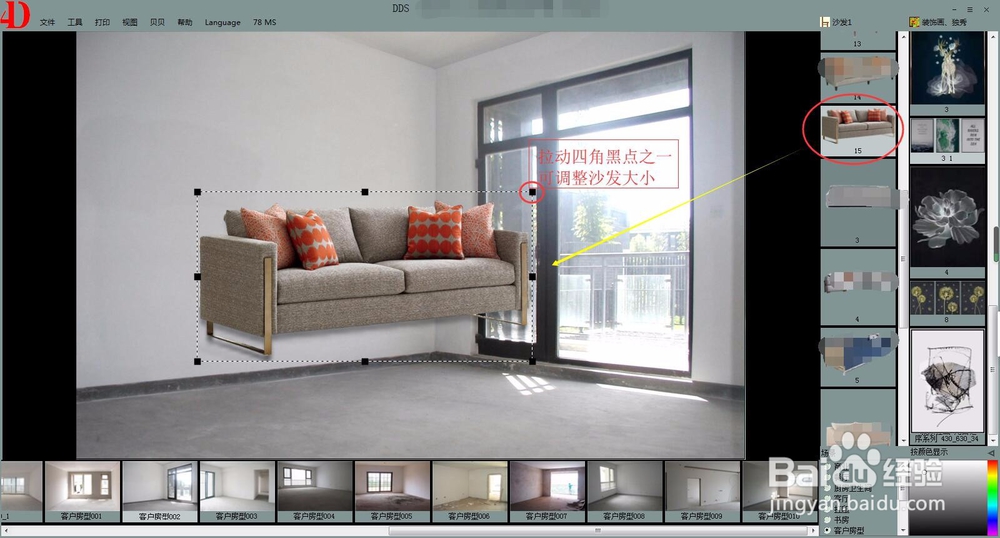
Task: Click the right arrow of the room strip scrollbar
Action: pos(812,530)
